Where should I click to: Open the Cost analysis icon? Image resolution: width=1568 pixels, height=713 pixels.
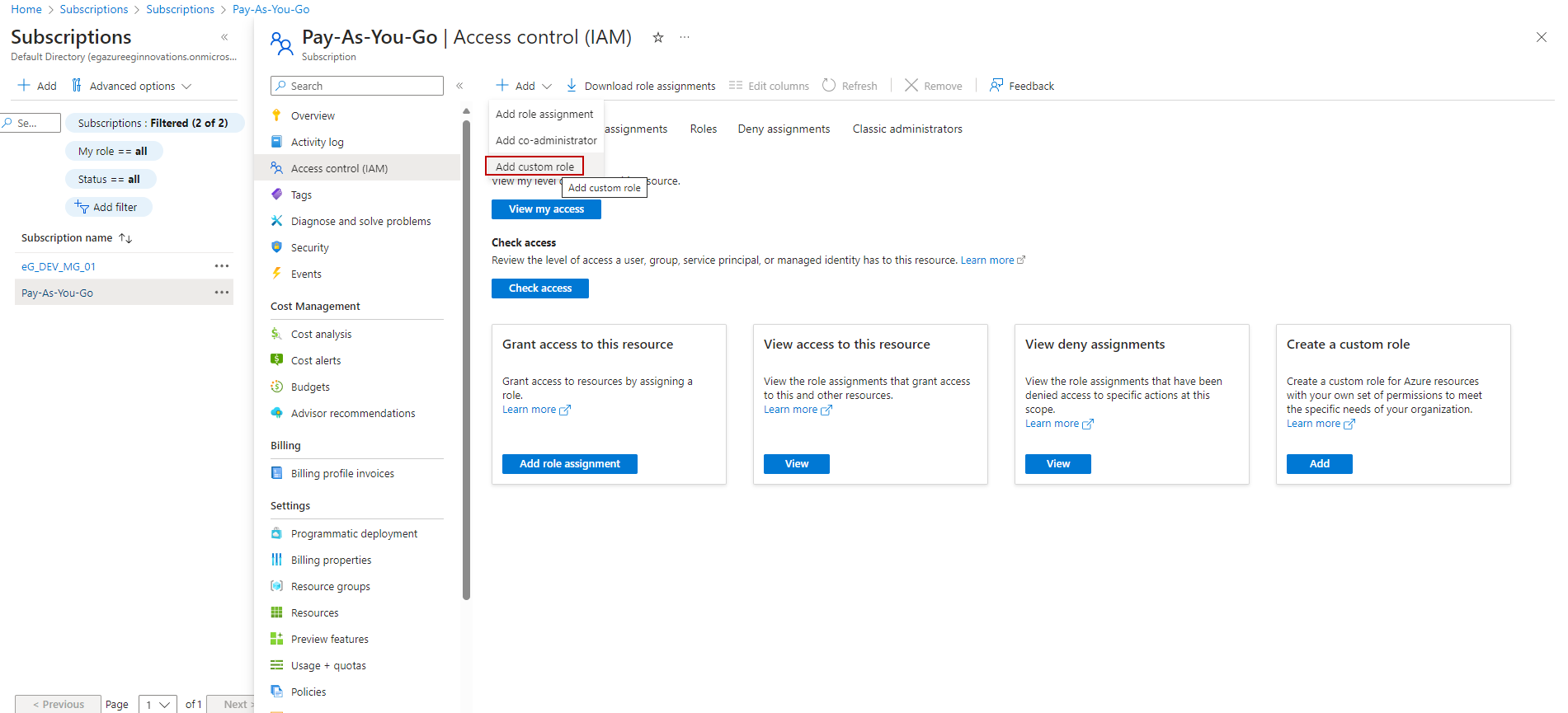point(276,334)
